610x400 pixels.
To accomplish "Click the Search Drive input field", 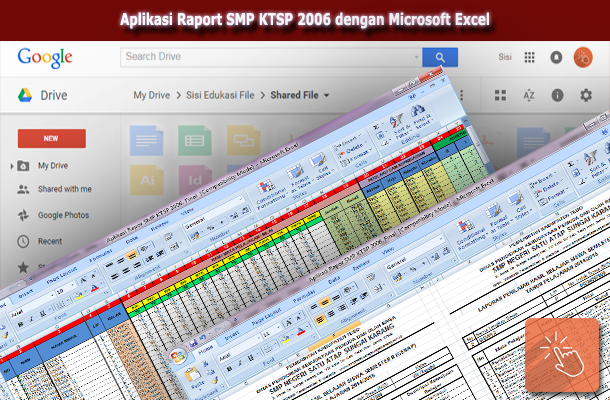I will click(271, 57).
